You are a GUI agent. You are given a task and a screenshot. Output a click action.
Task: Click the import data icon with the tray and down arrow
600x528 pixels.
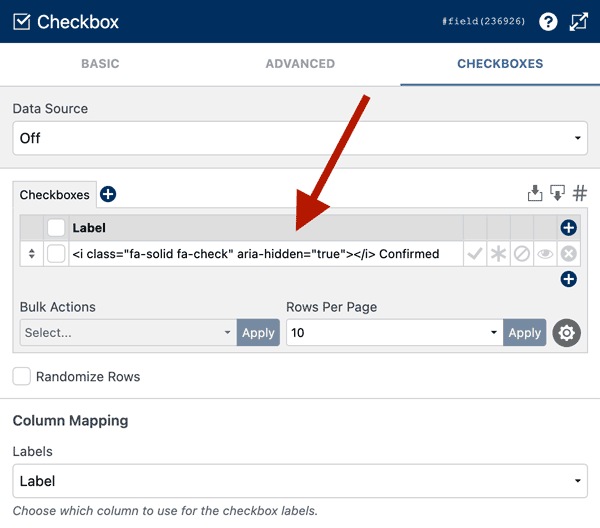pyautogui.click(x=535, y=193)
